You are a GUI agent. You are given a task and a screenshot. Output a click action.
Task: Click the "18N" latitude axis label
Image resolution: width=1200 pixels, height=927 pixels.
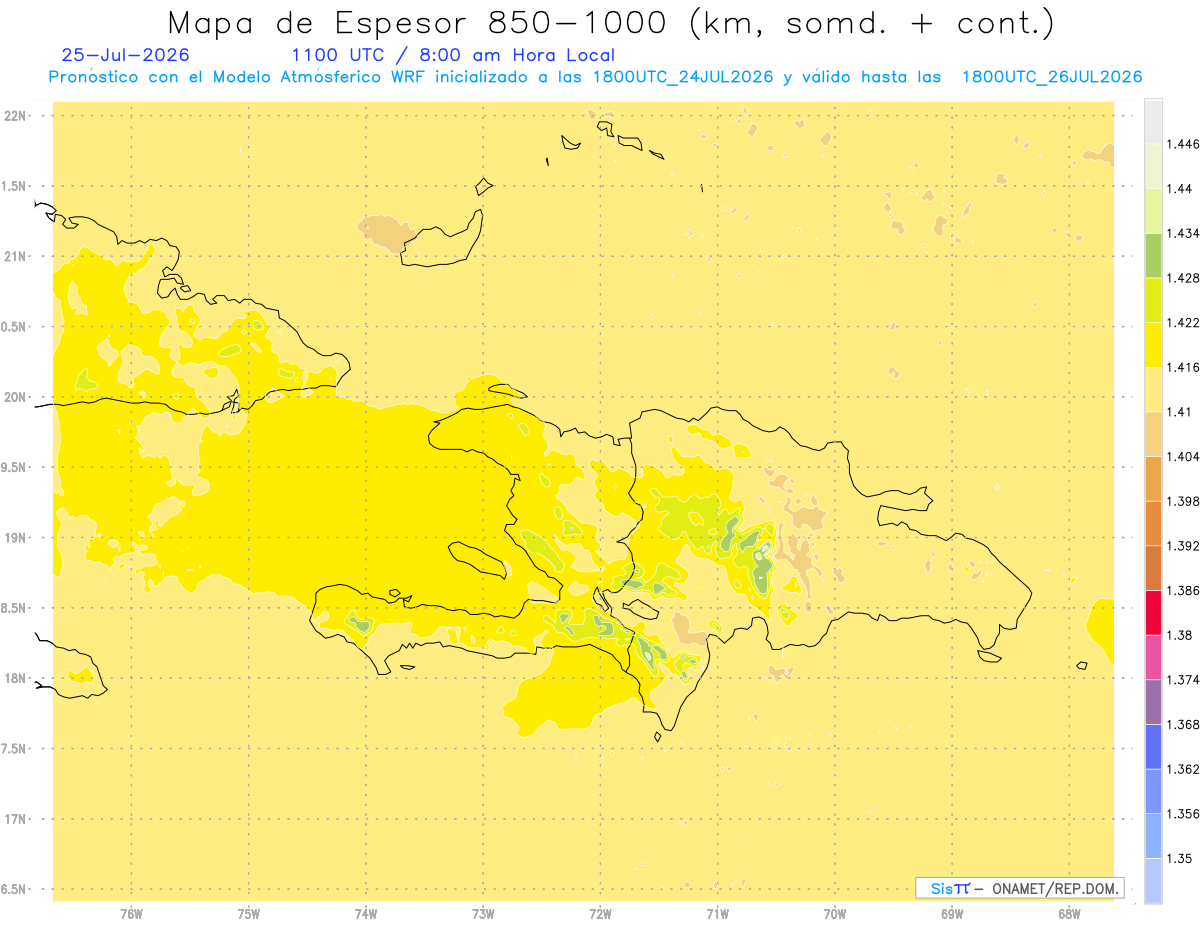[17, 678]
